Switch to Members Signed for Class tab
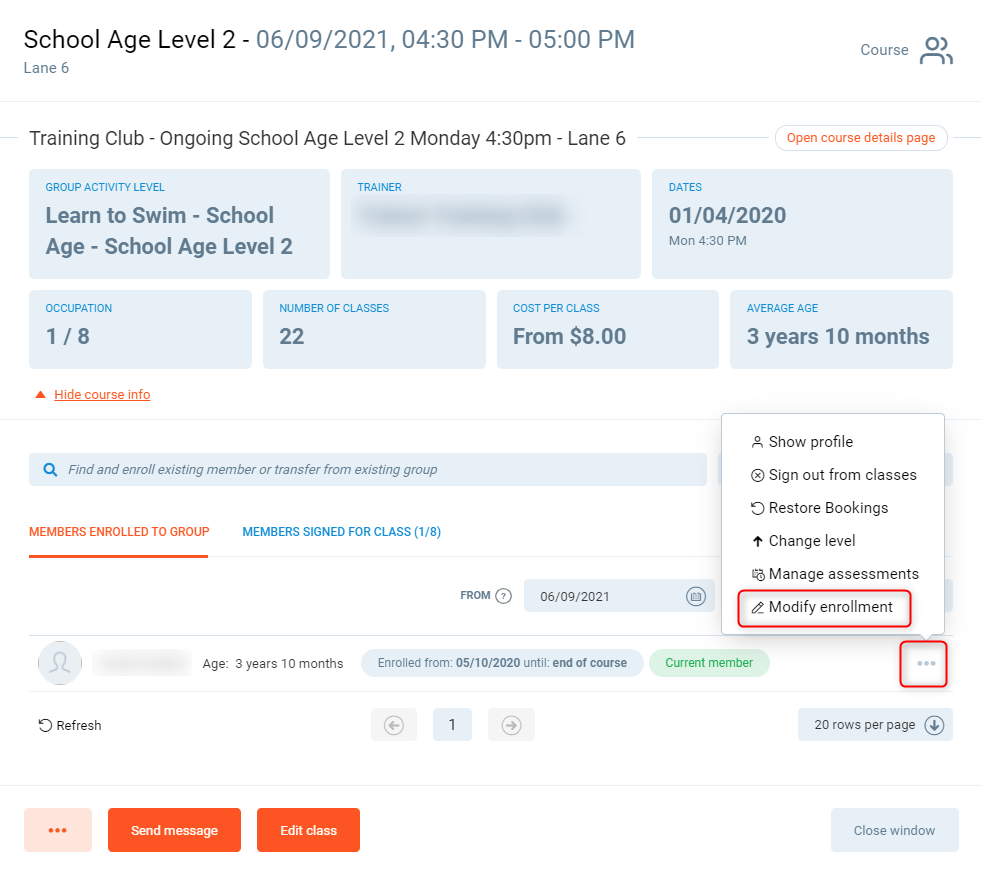Viewport: 981px width, 873px height. coord(341,532)
